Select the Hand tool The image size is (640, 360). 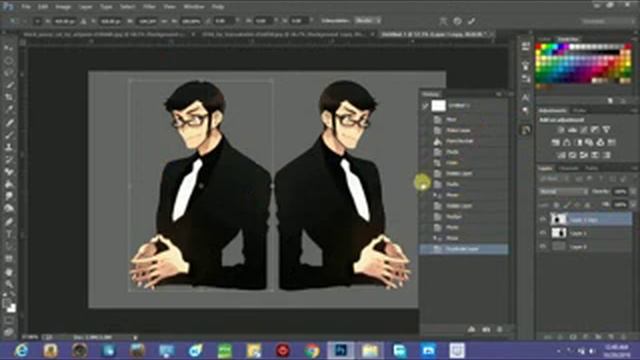click(9, 272)
